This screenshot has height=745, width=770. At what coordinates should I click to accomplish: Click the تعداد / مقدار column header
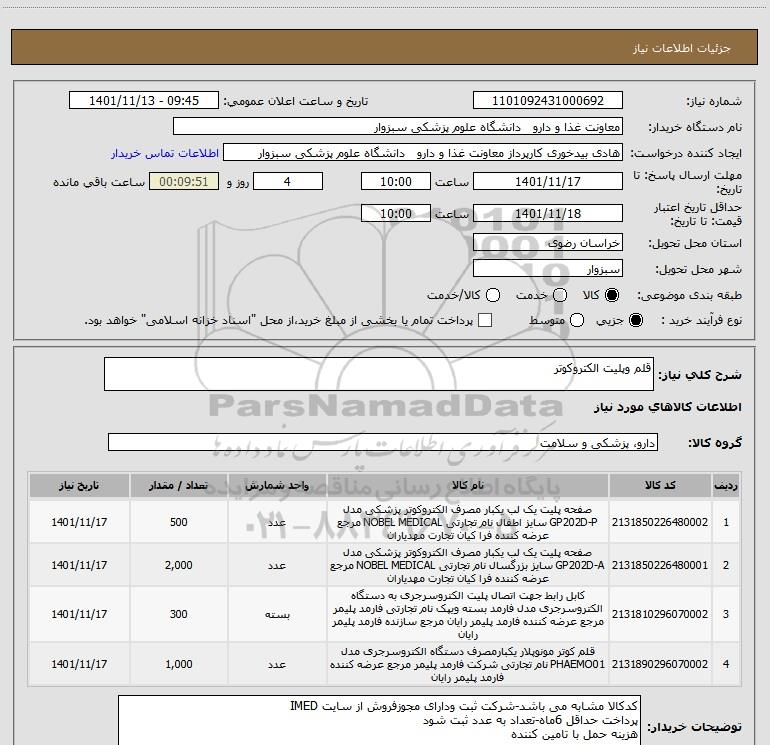179,486
